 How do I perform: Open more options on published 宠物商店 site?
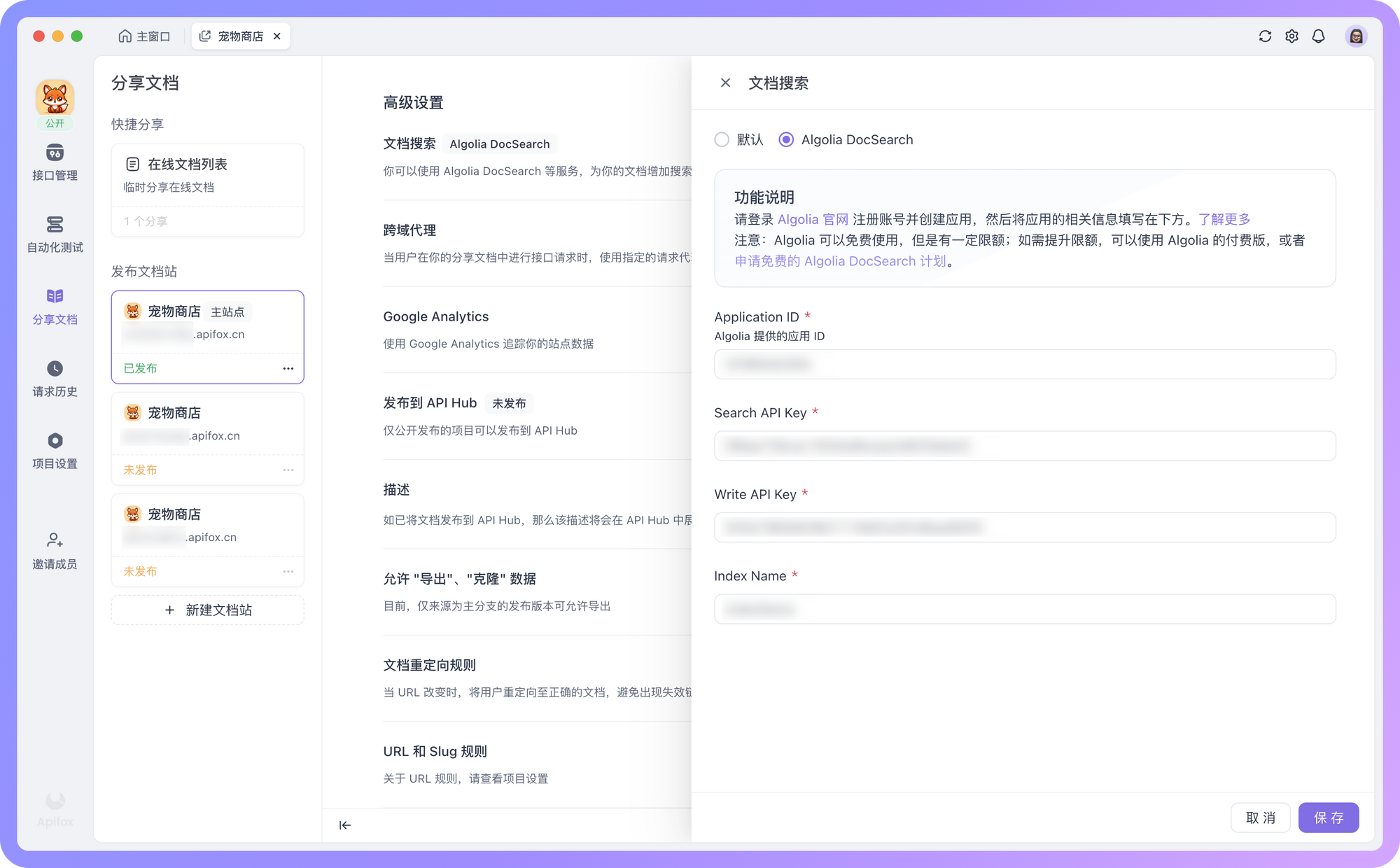click(x=288, y=368)
